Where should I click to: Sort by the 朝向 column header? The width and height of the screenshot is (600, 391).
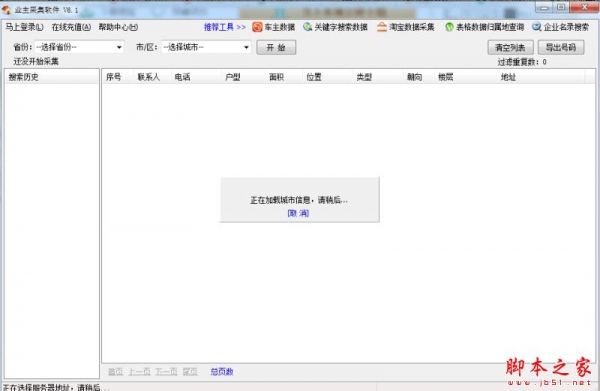419,77
